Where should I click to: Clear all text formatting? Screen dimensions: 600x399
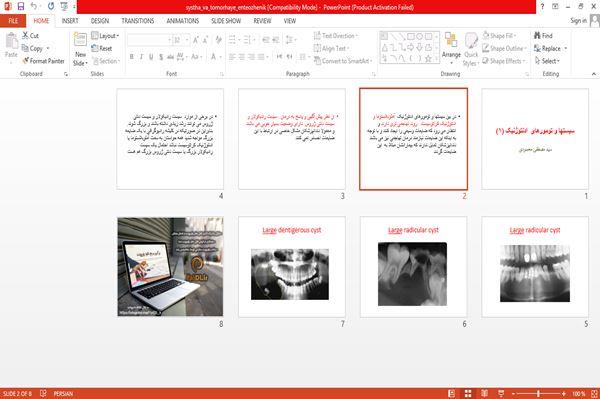pyautogui.click(x=218, y=40)
